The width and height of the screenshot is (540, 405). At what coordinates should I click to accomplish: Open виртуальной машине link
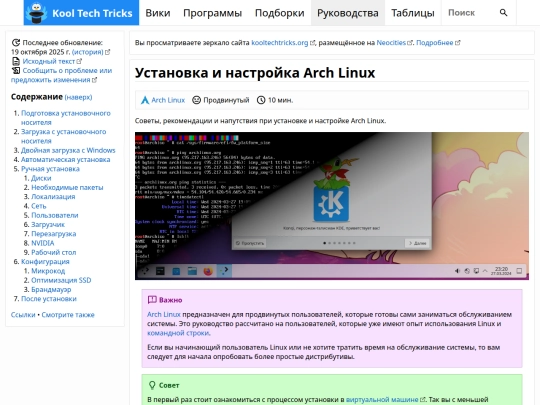tap(382, 399)
